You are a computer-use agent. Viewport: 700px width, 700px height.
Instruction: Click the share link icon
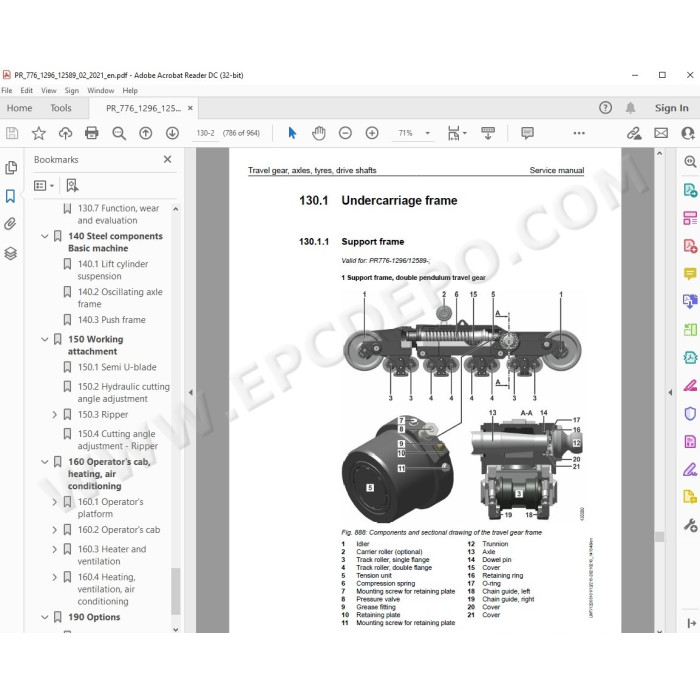click(x=634, y=133)
